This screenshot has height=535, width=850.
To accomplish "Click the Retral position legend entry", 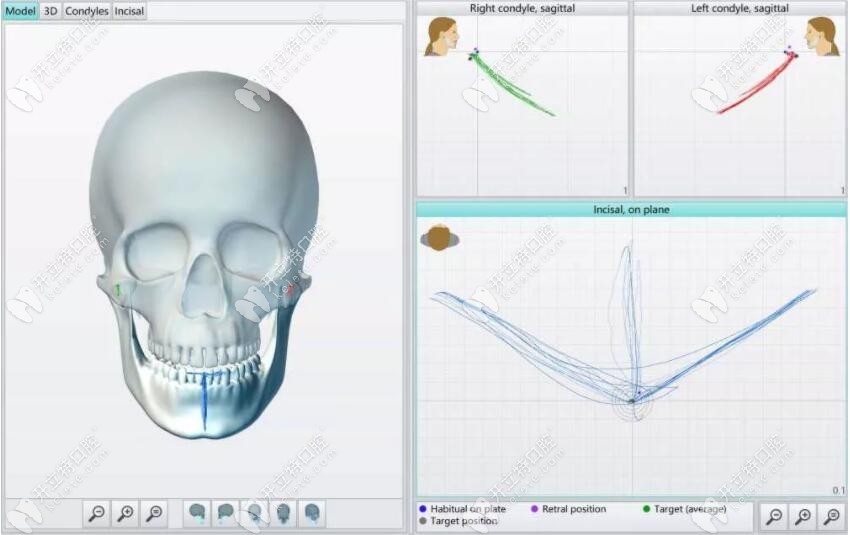I will coord(573,509).
